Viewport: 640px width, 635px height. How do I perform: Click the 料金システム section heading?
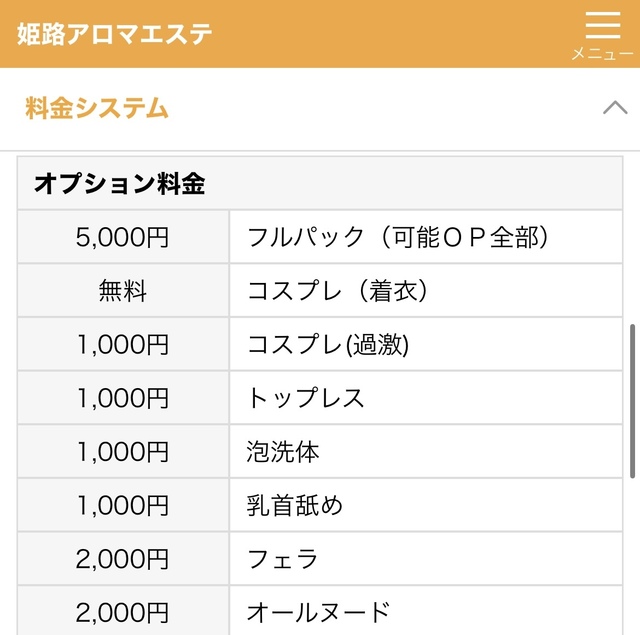click(97, 108)
